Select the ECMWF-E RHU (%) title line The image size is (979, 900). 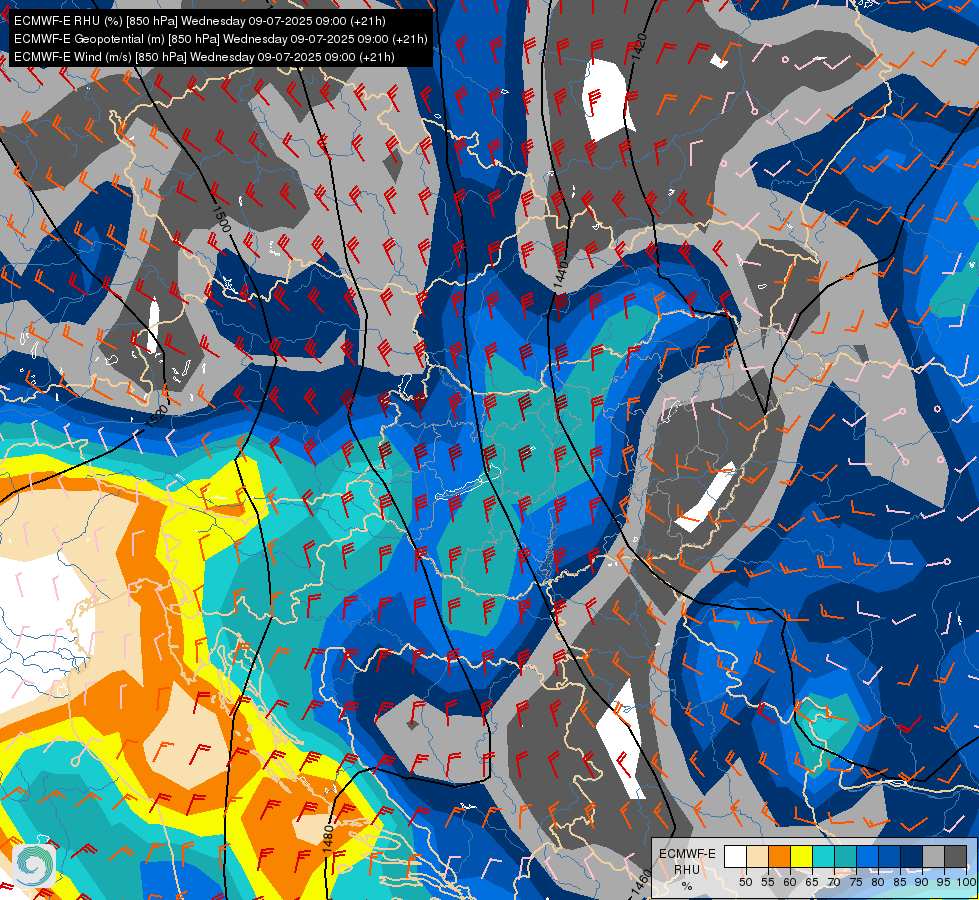pyautogui.click(x=200, y=21)
